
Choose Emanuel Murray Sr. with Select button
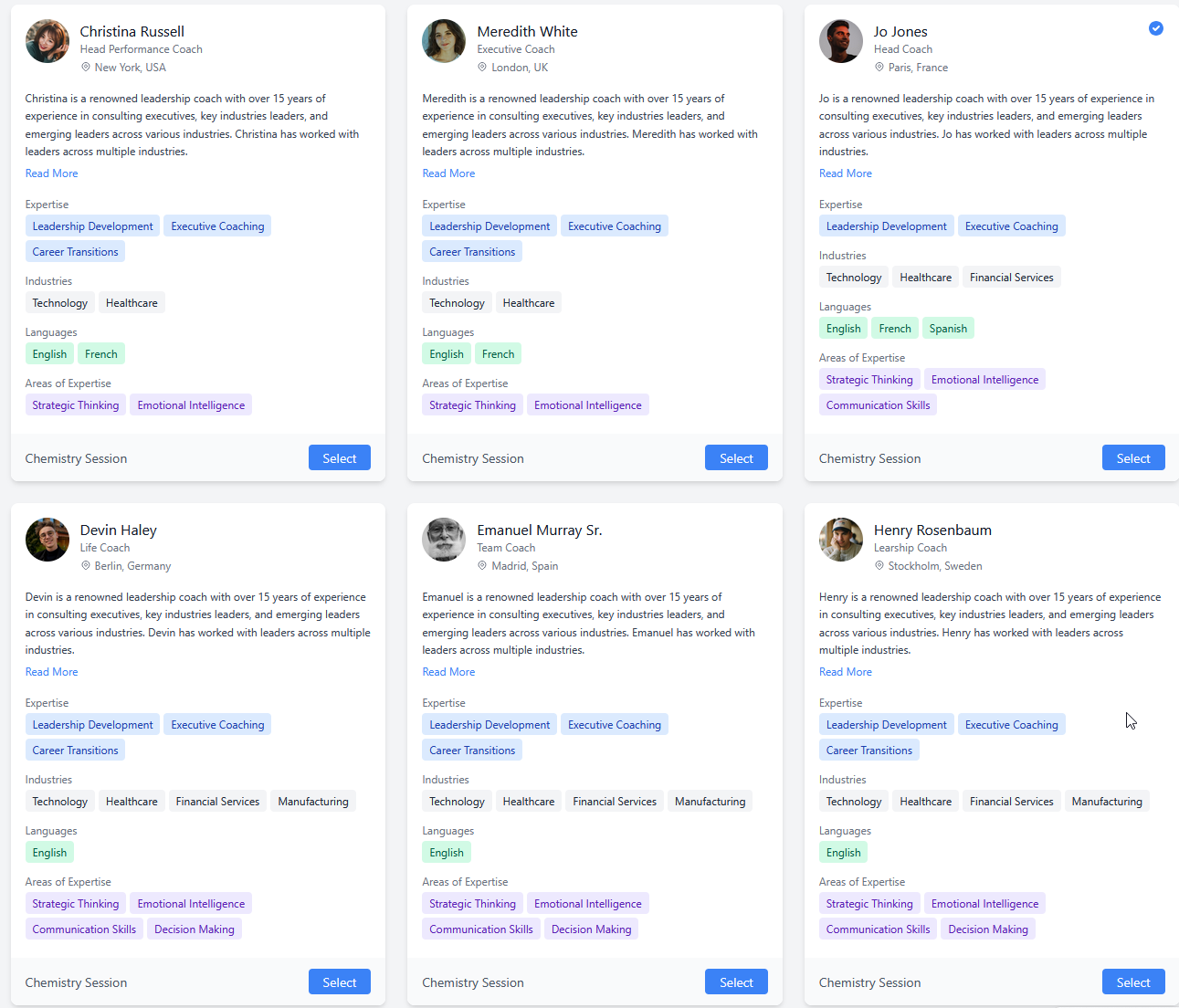click(x=736, y=982)
